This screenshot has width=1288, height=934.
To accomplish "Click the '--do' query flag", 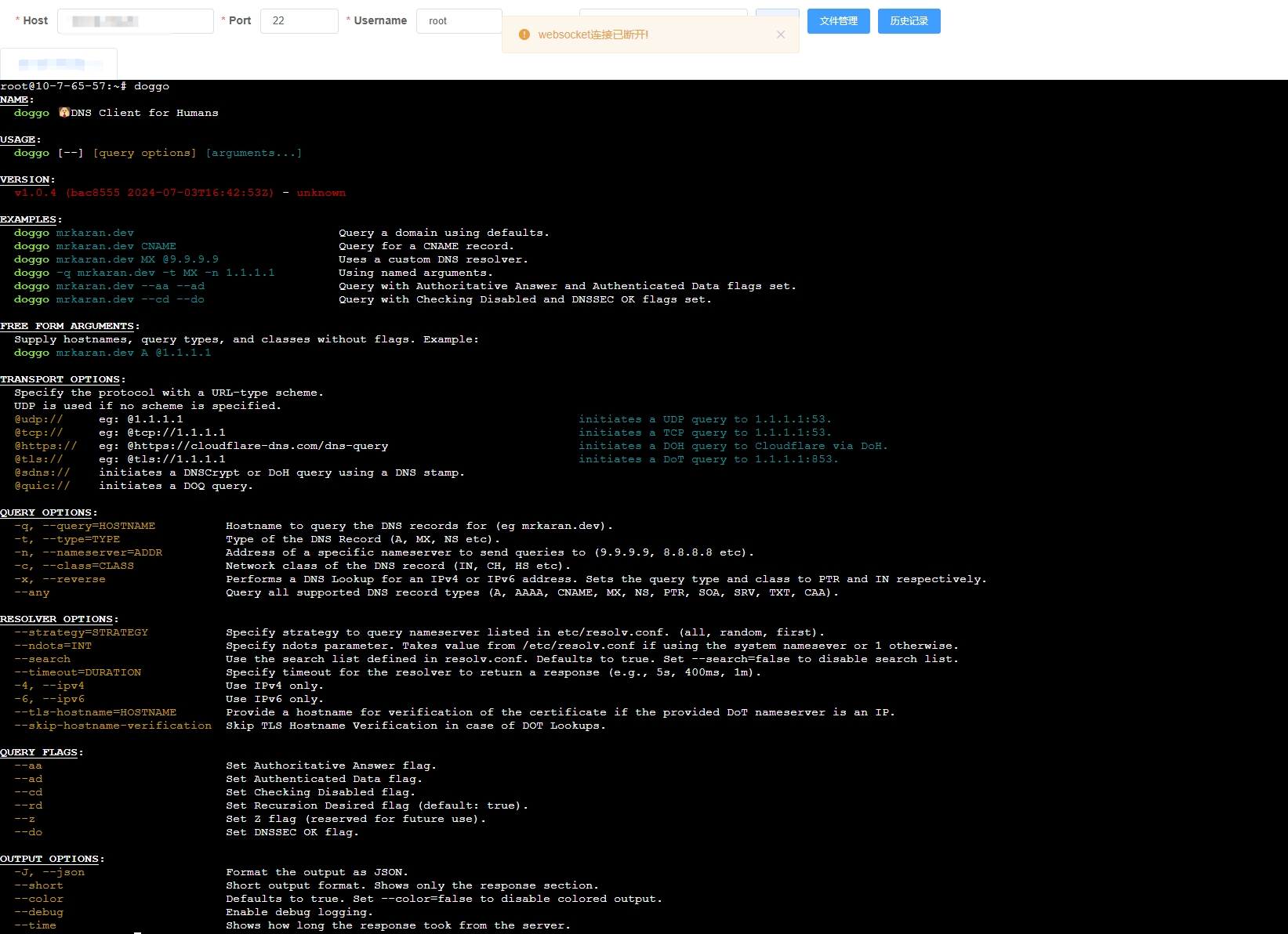I will click(x=28, y=832).
